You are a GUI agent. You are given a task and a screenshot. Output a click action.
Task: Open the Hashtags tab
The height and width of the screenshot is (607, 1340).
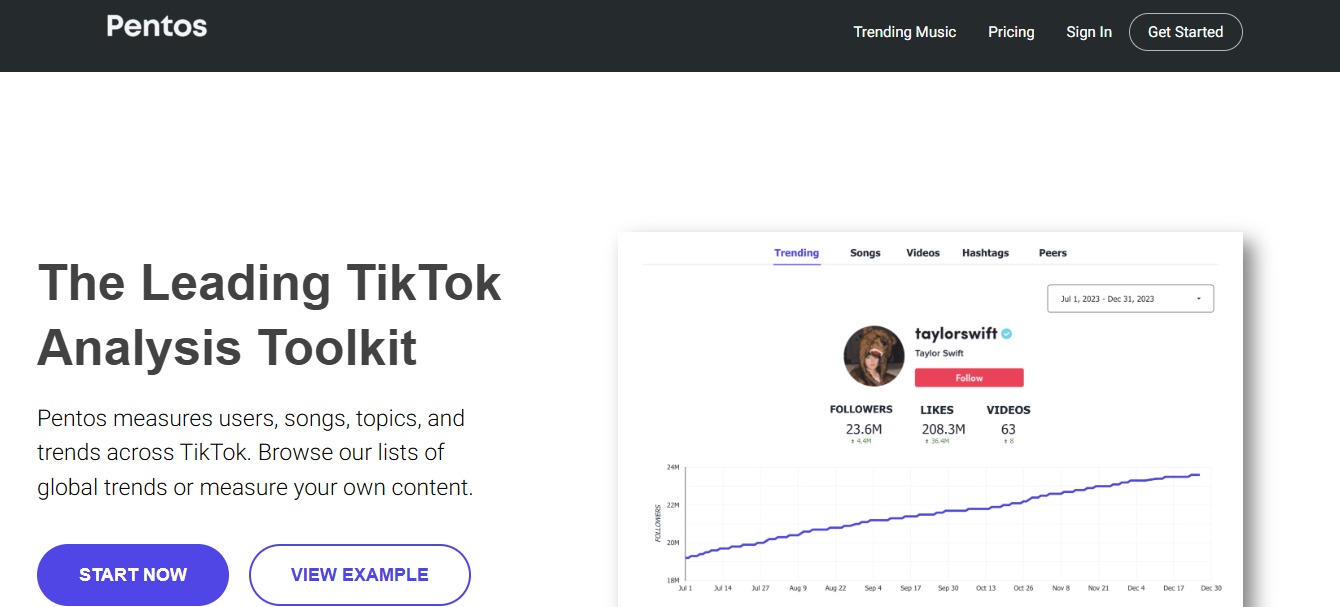click(985, 252)
